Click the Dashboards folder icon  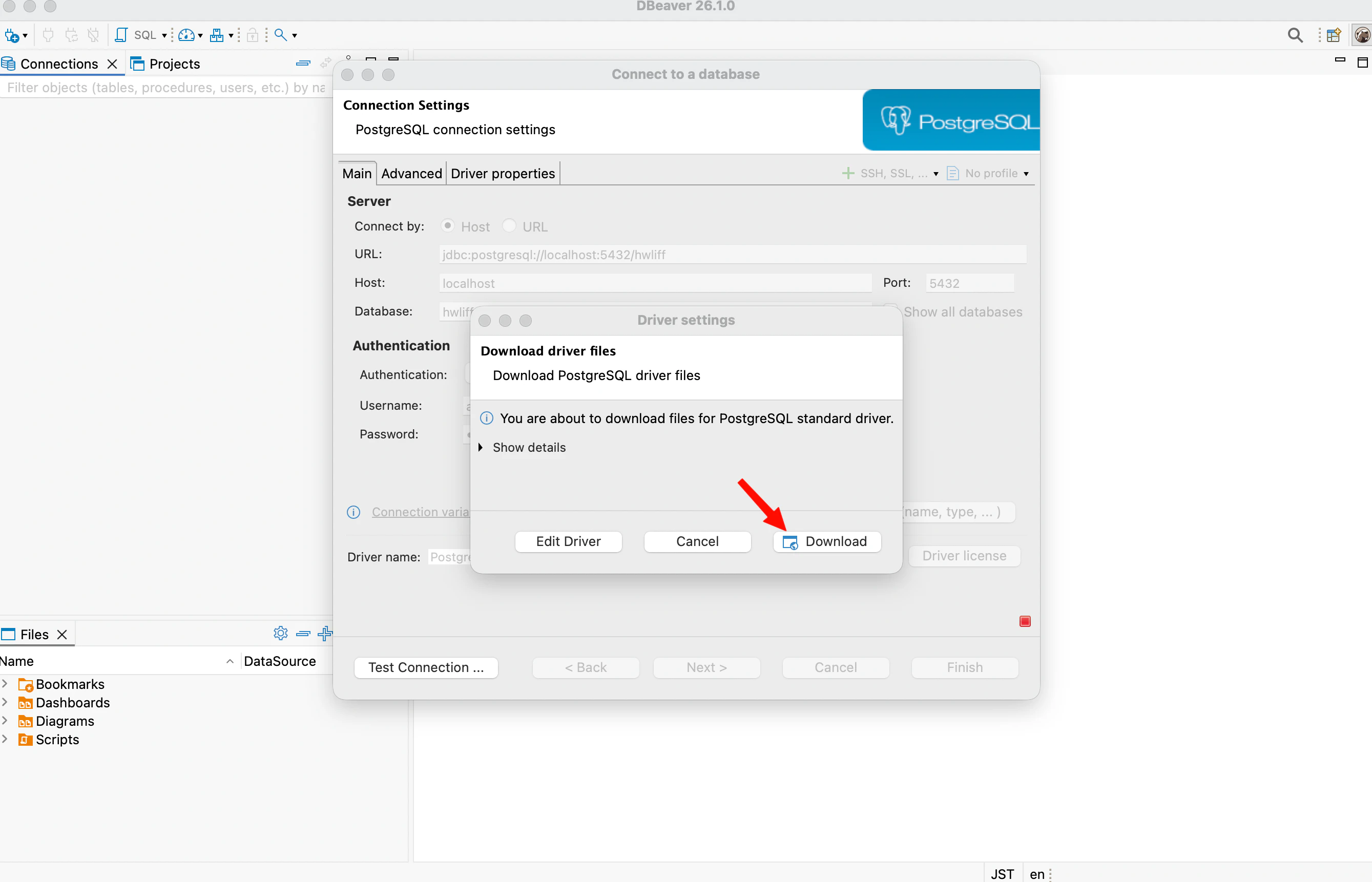(25, 703)
